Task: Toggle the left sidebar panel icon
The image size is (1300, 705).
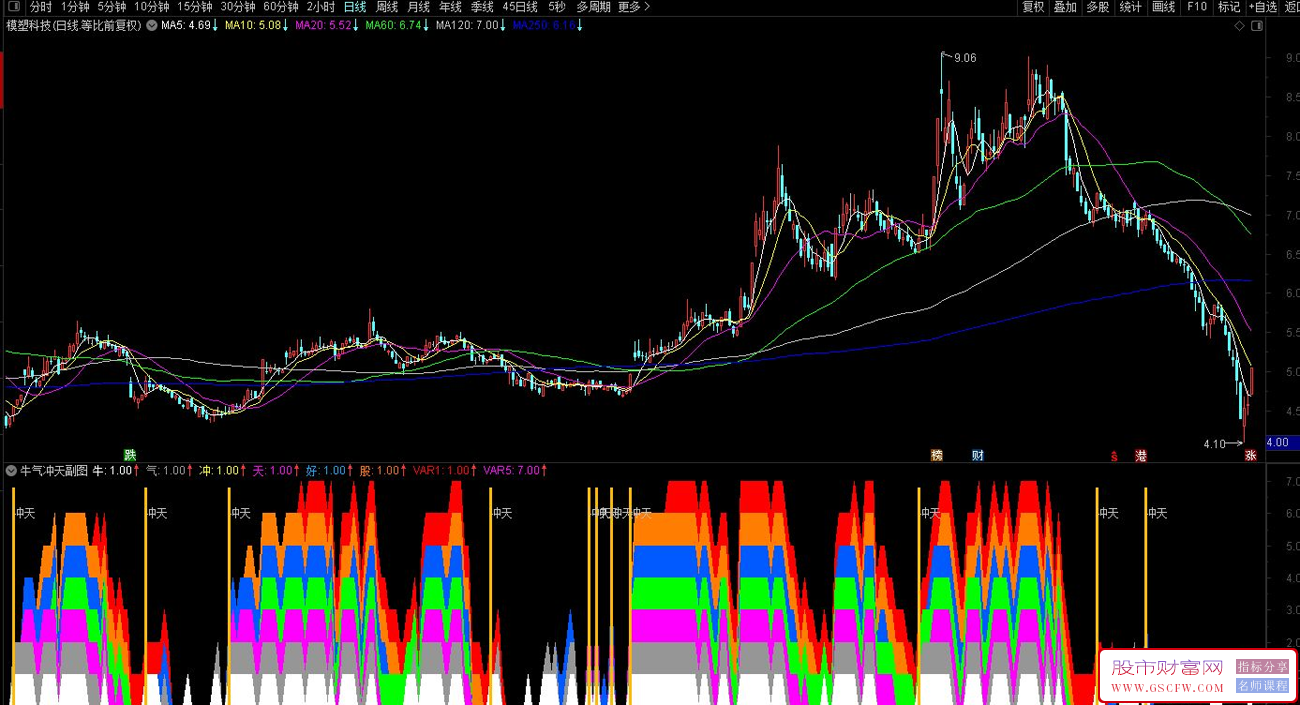Action: coord(13,7)
